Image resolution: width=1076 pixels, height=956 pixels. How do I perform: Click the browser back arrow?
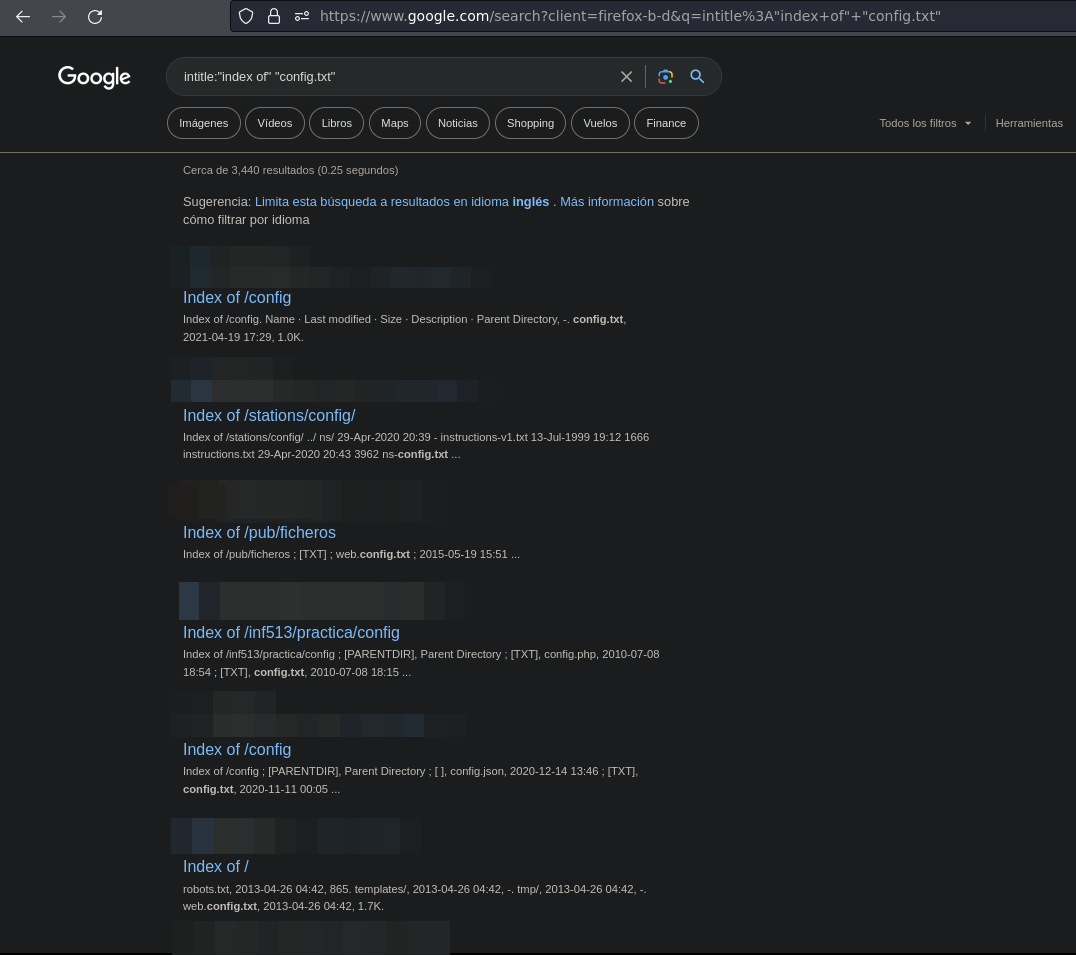click(23, 16)
